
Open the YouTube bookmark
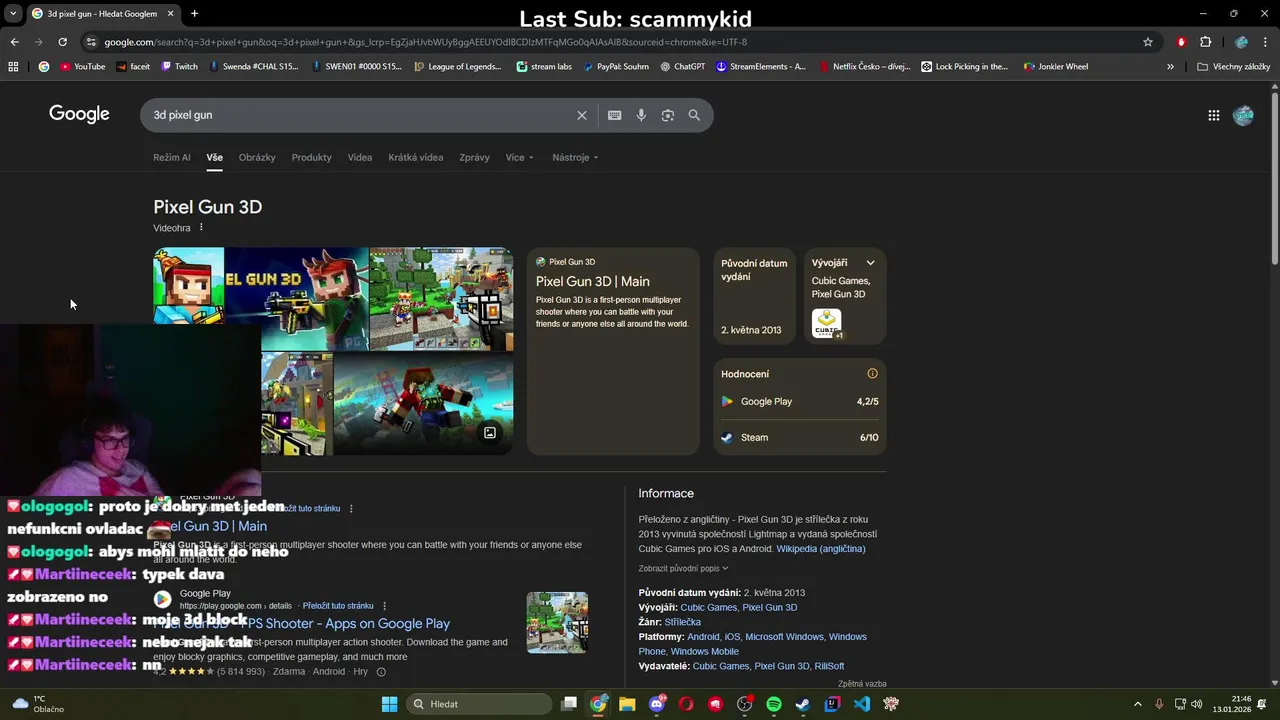click(82, 67)
